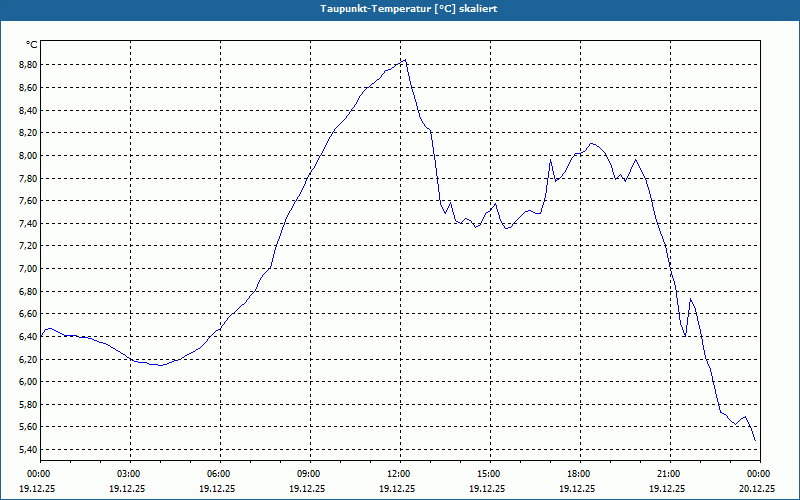Select the 6,80 y-axis label
This screenshot has width=800, height=500.
click(x=28, y=291)
